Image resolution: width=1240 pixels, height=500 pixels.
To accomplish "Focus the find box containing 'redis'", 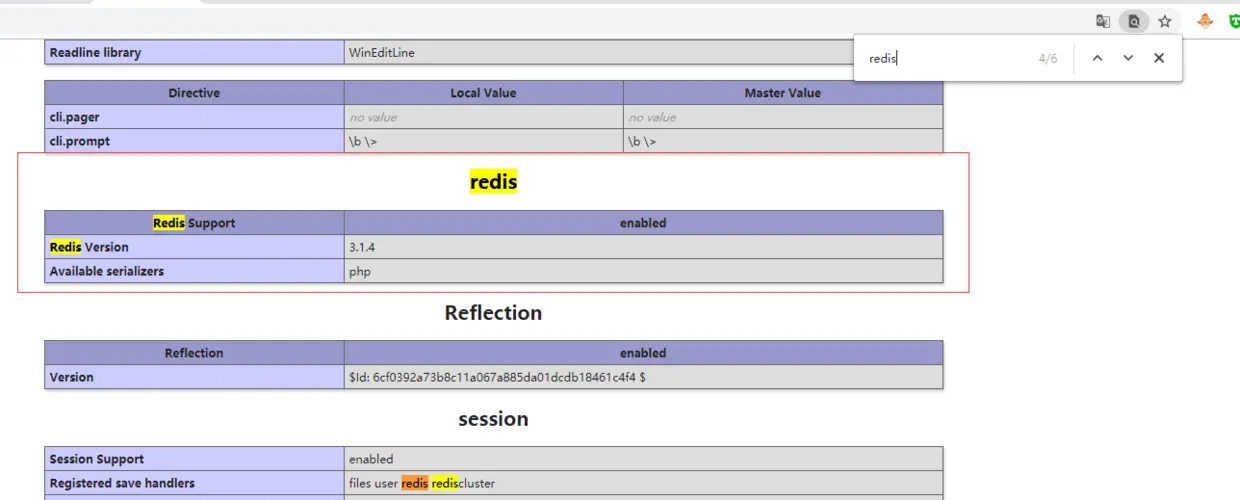I will click(945, 58).
